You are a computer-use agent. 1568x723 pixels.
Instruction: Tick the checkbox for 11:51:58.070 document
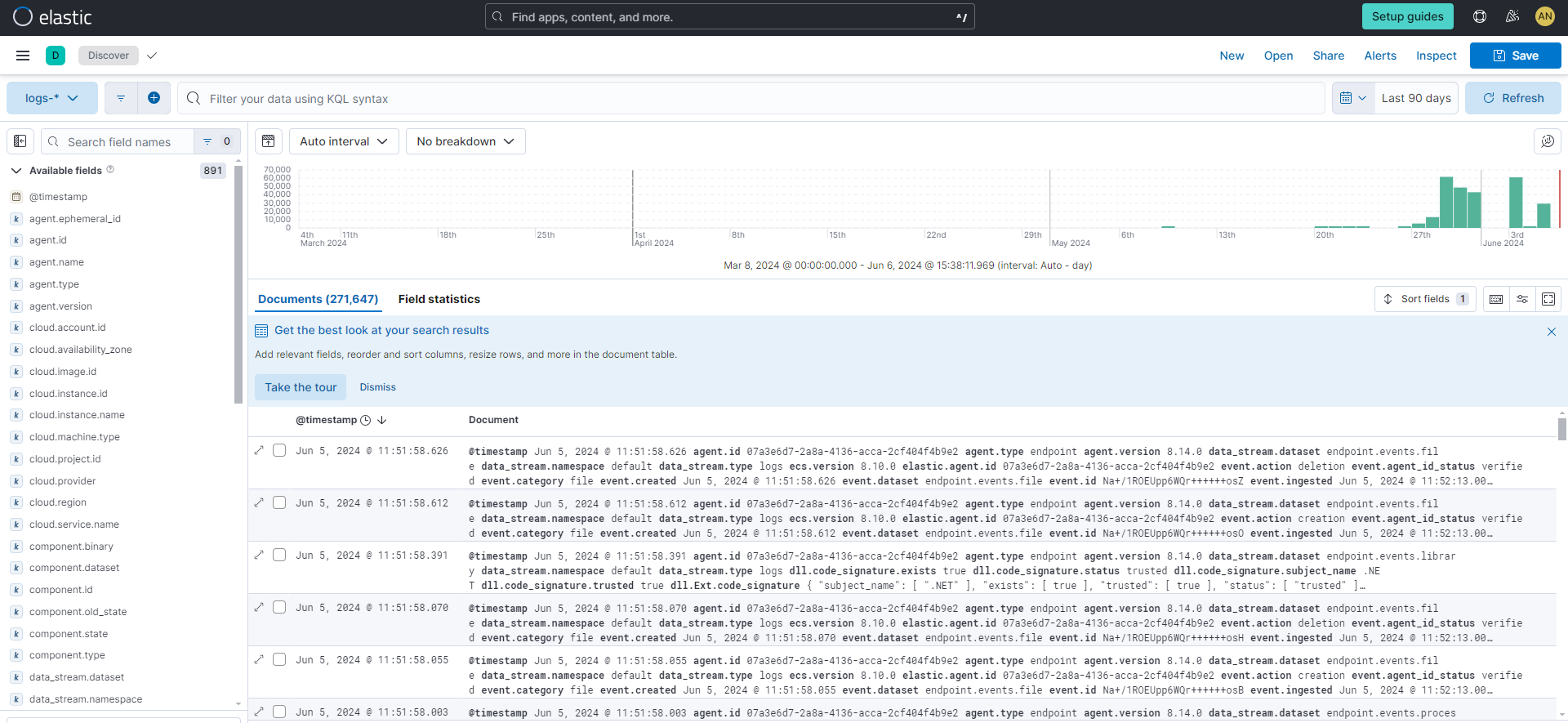(279, 607)
